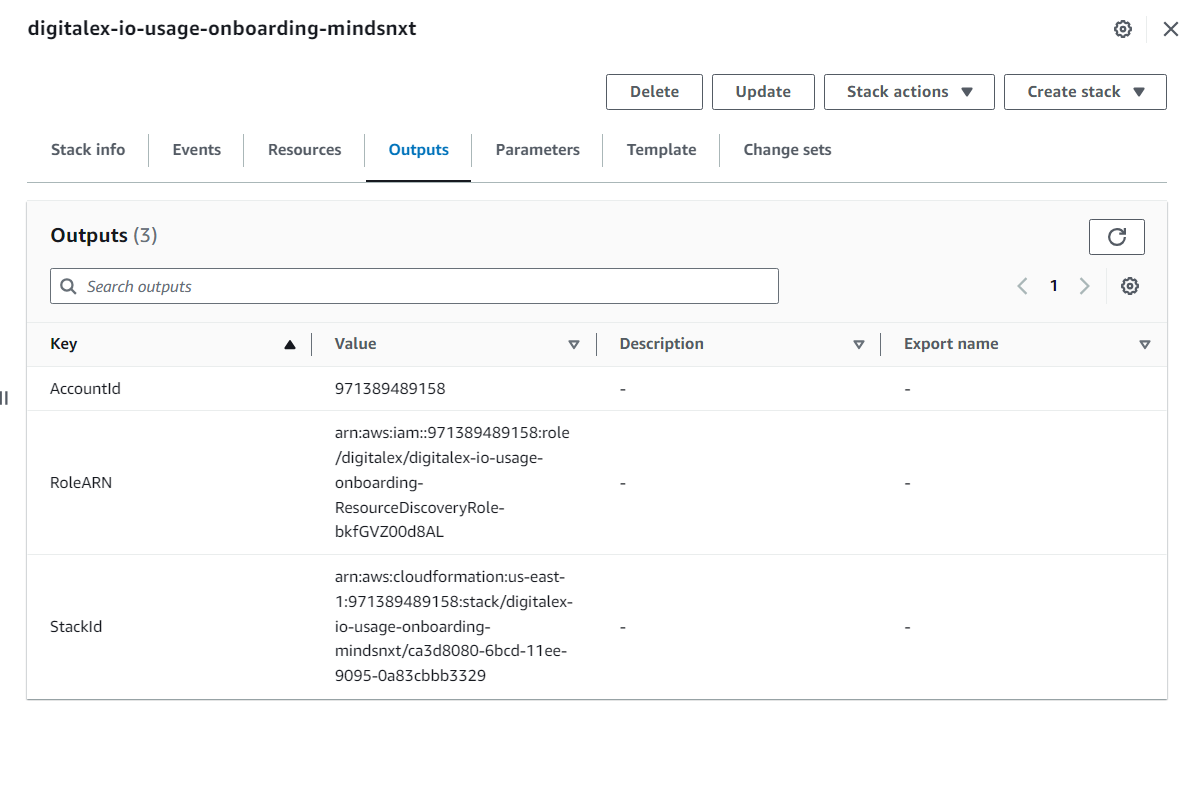The width and height of the screenshot is (1197, 787).
Task: Expand the Stack actions dropdown
Action: (x=909, y=92)
